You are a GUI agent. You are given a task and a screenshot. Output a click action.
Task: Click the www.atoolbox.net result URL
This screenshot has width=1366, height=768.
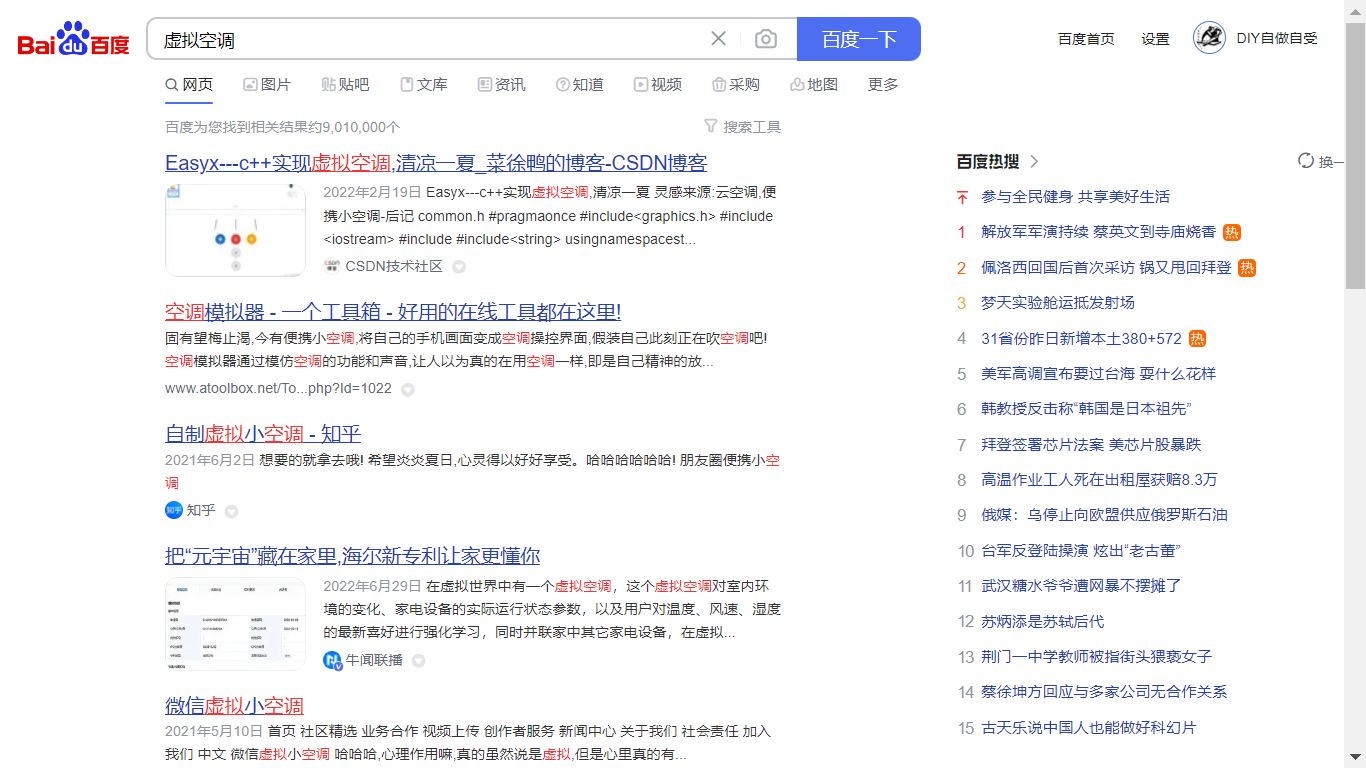tap(278, 388)
